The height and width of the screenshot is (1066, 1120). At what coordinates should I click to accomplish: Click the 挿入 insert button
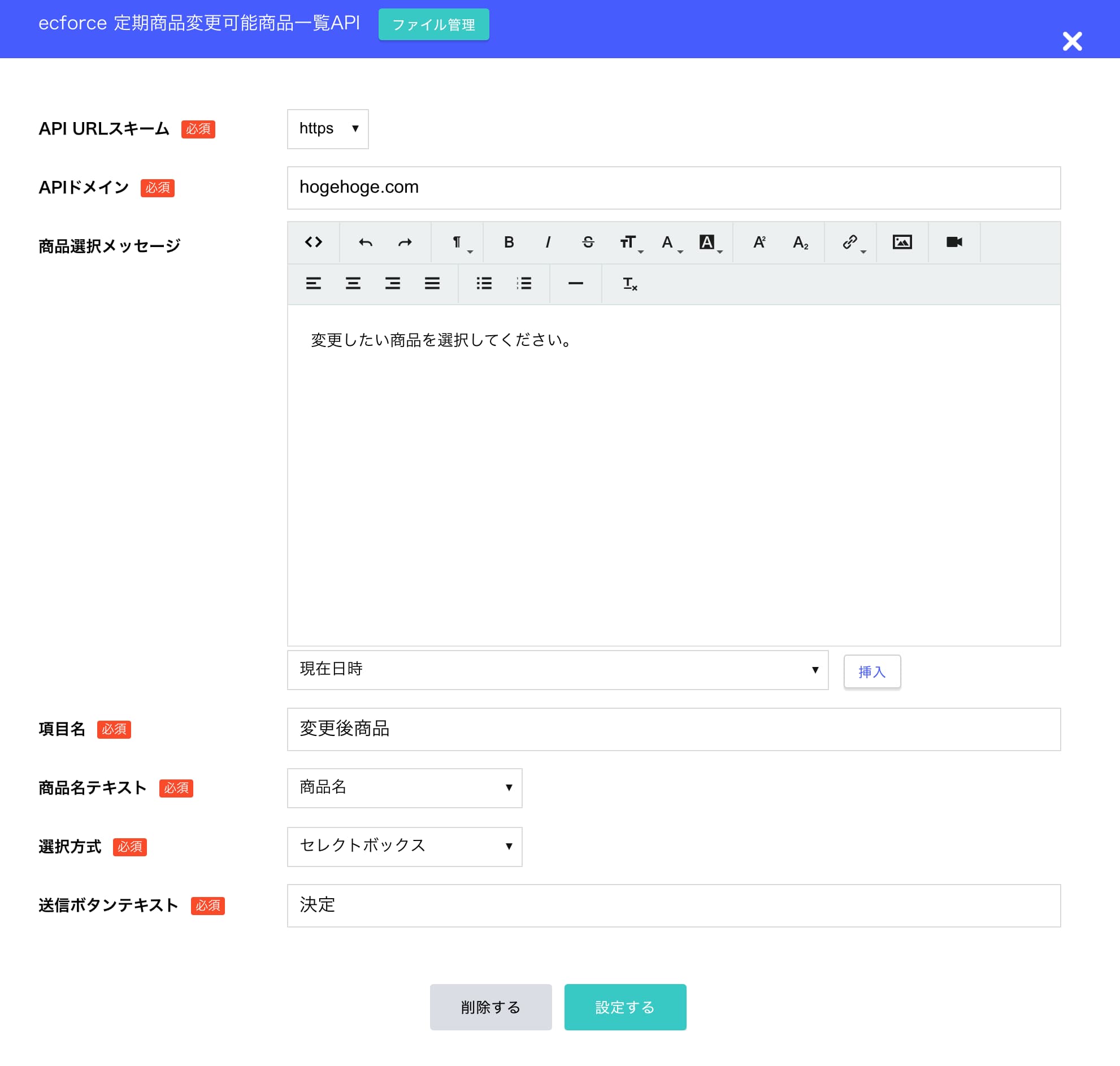coord(872,671)
